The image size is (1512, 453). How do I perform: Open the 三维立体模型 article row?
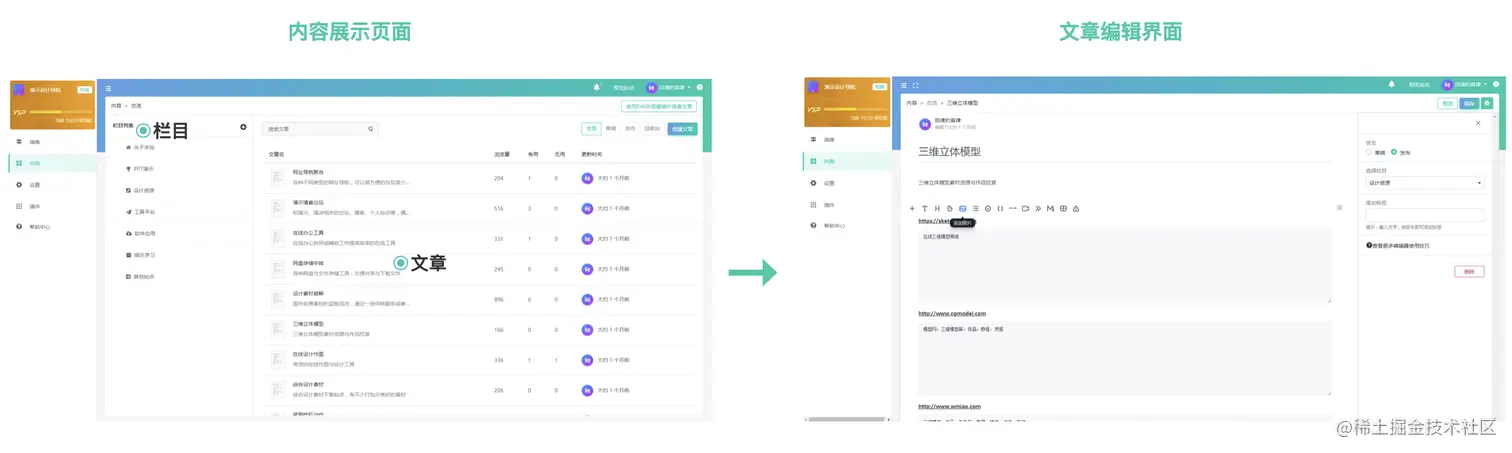tap(481, 328)
